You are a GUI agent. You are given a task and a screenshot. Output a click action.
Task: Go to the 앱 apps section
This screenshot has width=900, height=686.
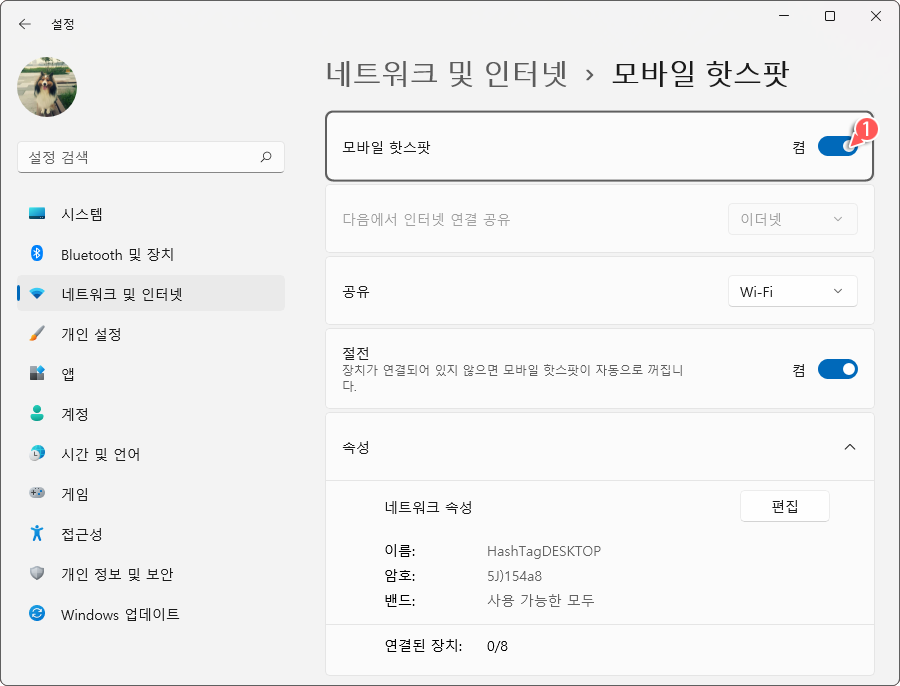click(x=80, y=374)
